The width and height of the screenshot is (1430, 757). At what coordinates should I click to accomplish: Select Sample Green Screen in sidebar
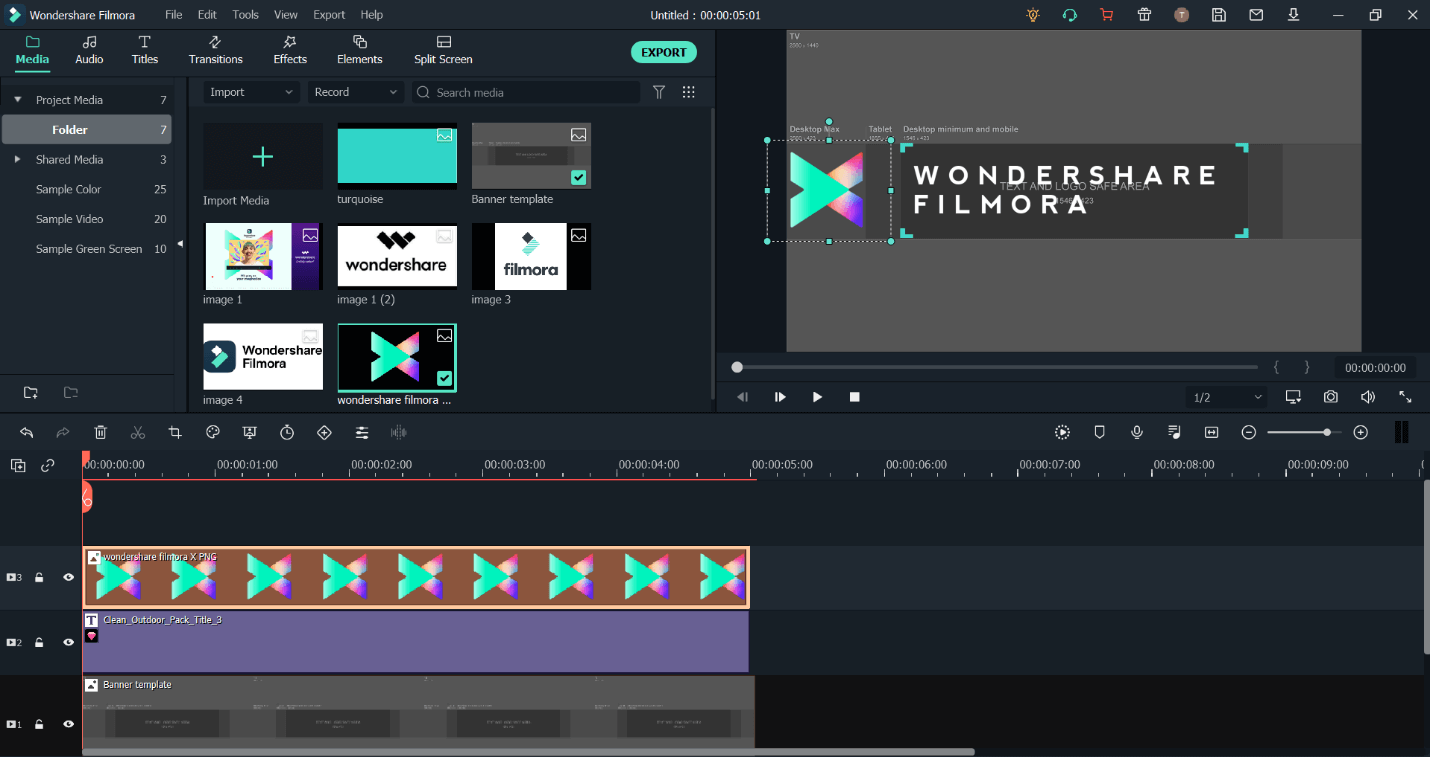(x=89, y=249)
